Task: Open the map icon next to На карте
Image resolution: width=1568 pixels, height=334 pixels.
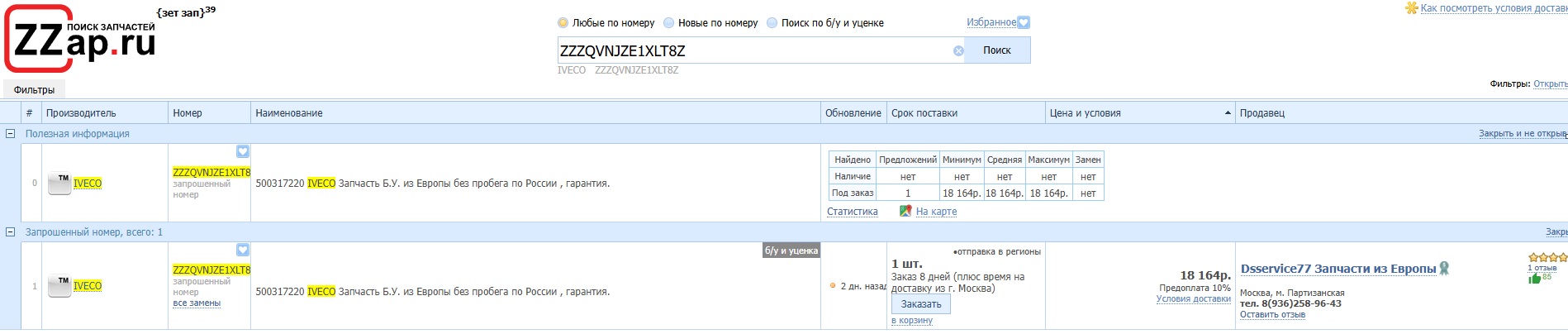Action: (x=905, y=211)
